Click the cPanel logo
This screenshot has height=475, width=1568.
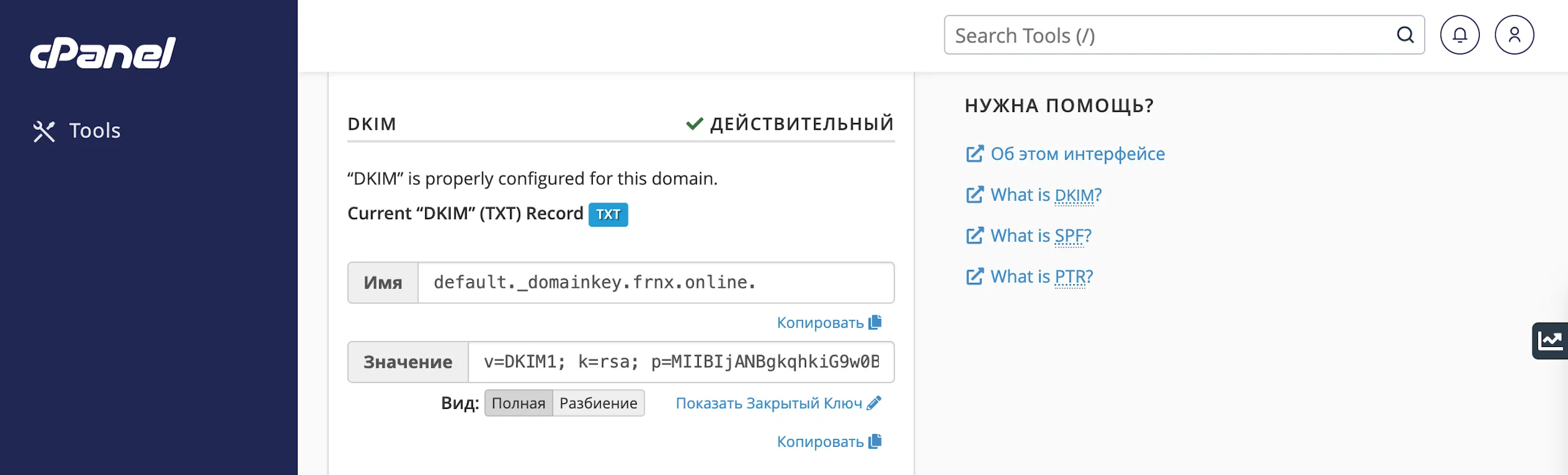[103, 53]
